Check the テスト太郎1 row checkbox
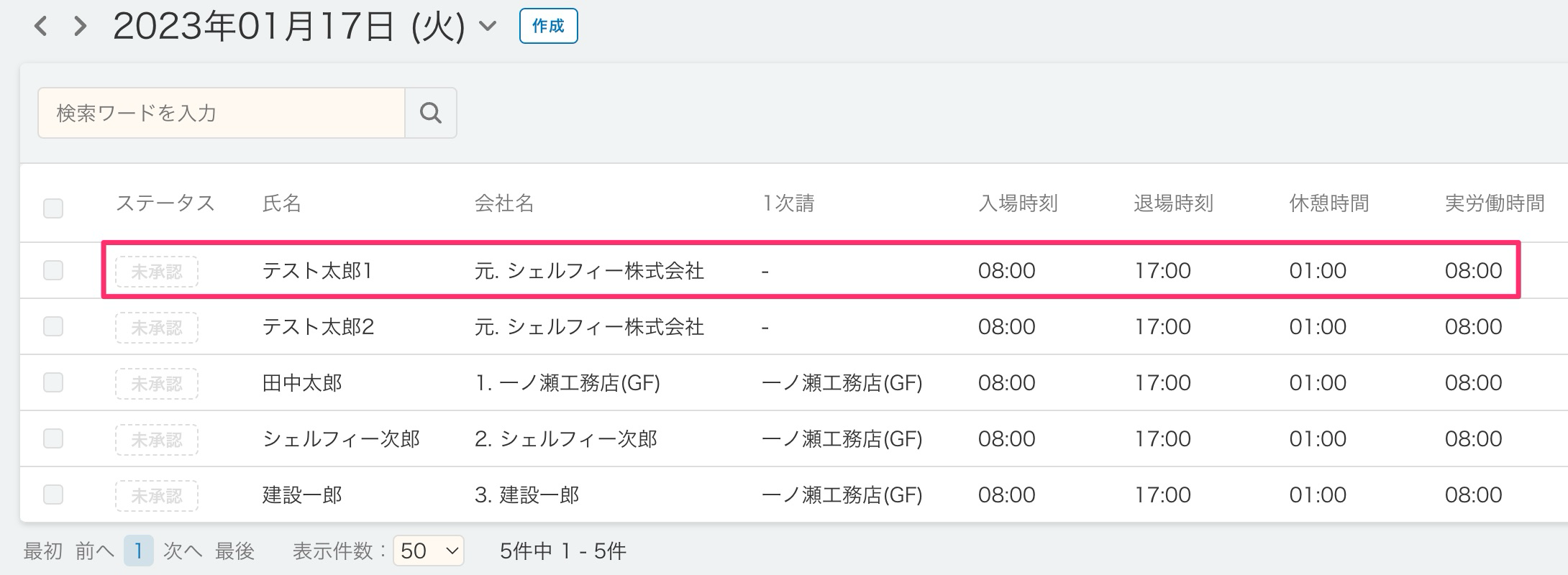 pos(53,270)
